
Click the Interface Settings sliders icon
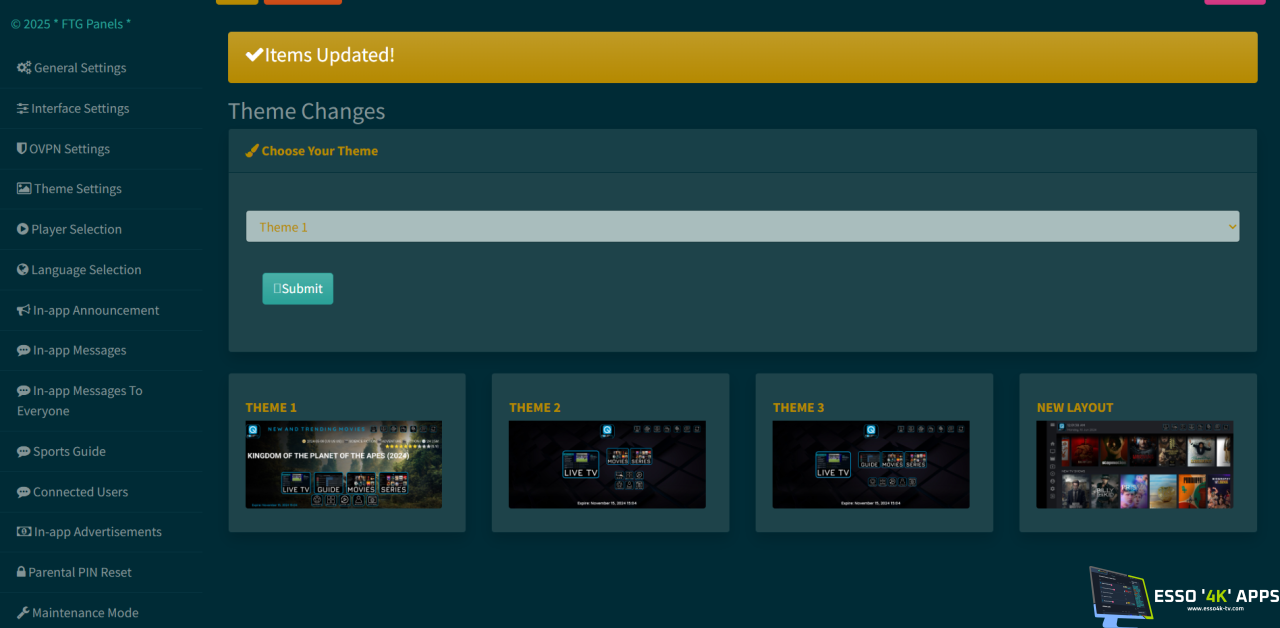click(x=23, y=109)
